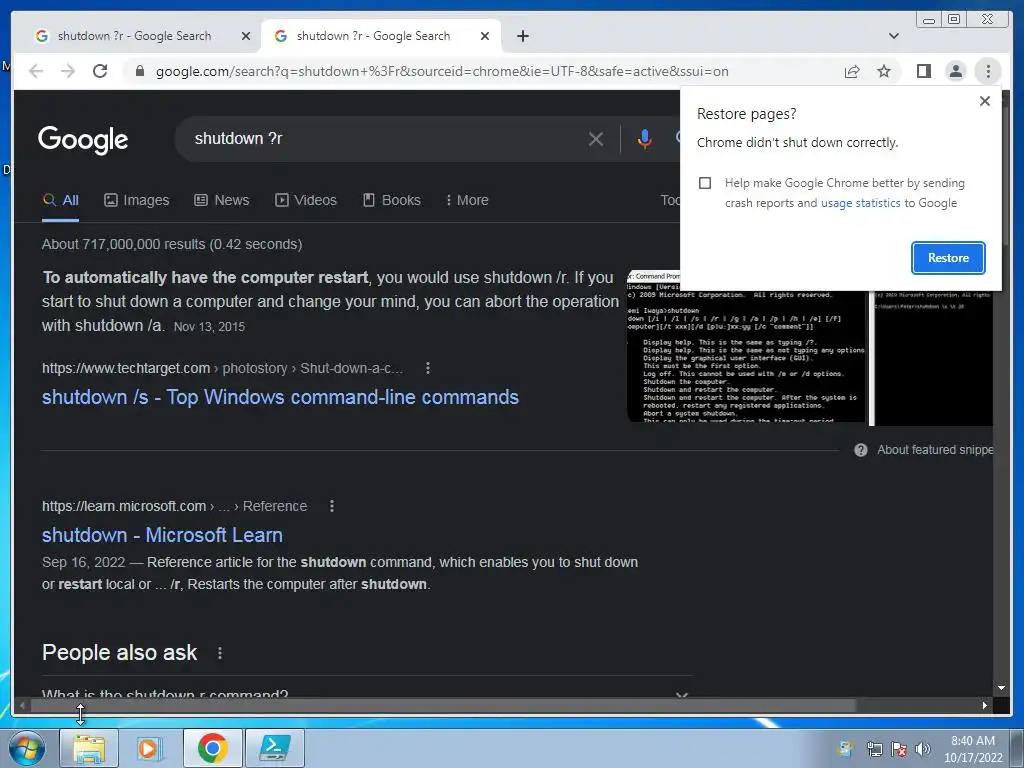Close the active 'shutdown ?r' tab
Screen dimensions: 1024x768
tap(485, 36)
